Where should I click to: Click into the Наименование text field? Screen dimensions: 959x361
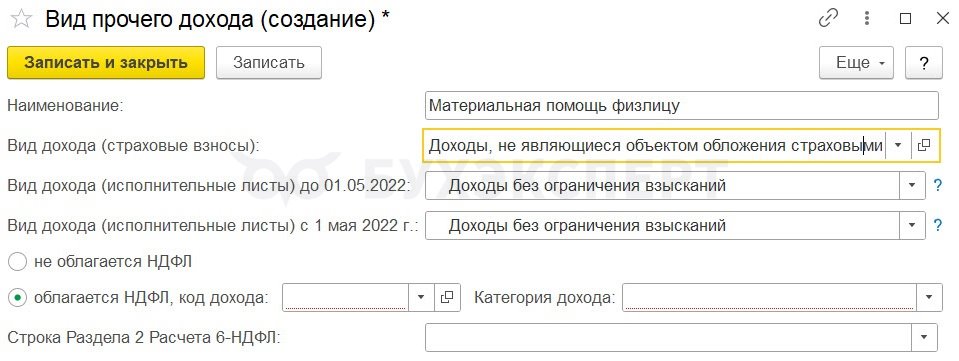[x=681, y=105]
